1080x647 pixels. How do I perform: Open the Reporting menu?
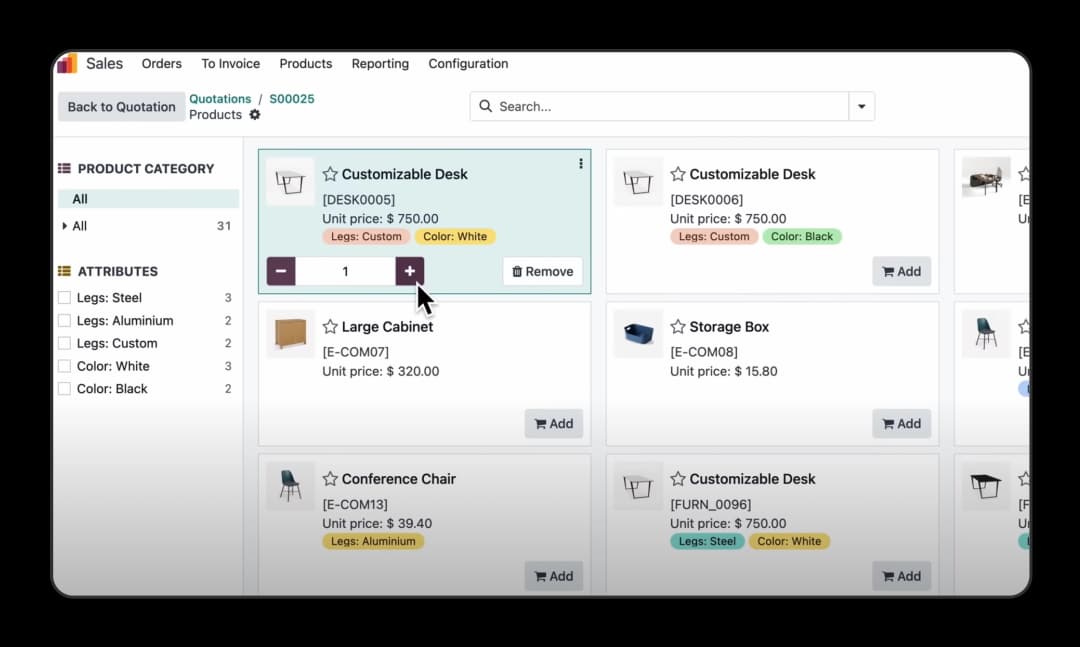(380, 64)
